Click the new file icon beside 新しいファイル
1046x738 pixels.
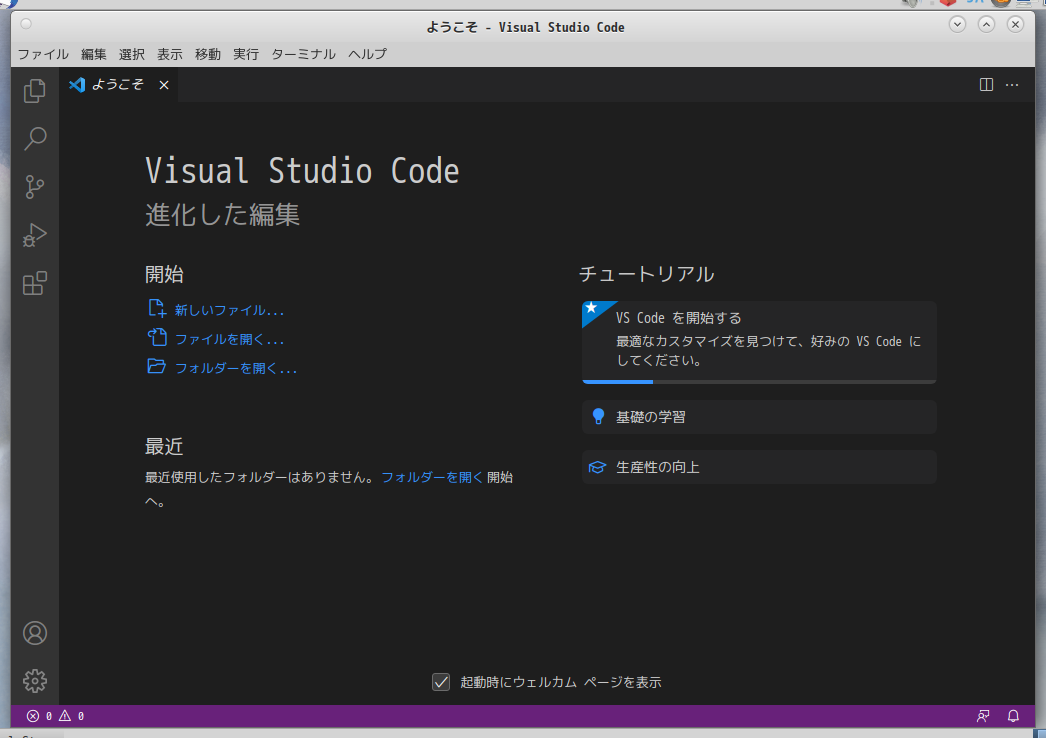tap(156, 308)
